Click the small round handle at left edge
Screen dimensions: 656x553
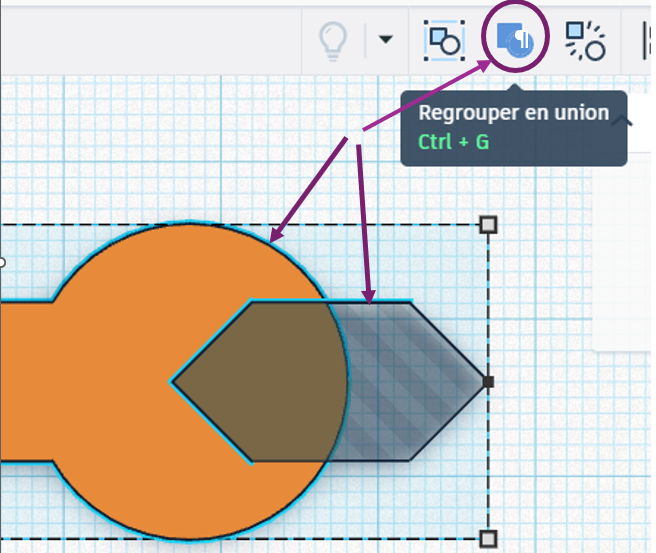click(x=2, y=263)
